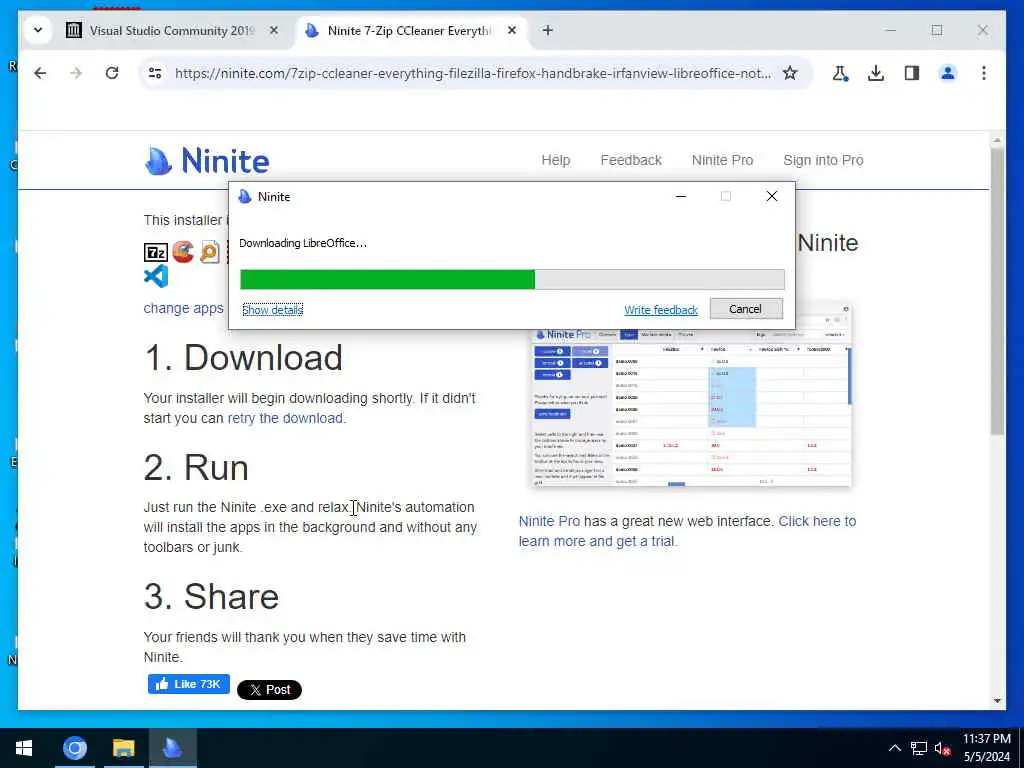Open Chrome Labs flask icon
The width and height of the screenshot is (1024, 768).
pos(840,73)
